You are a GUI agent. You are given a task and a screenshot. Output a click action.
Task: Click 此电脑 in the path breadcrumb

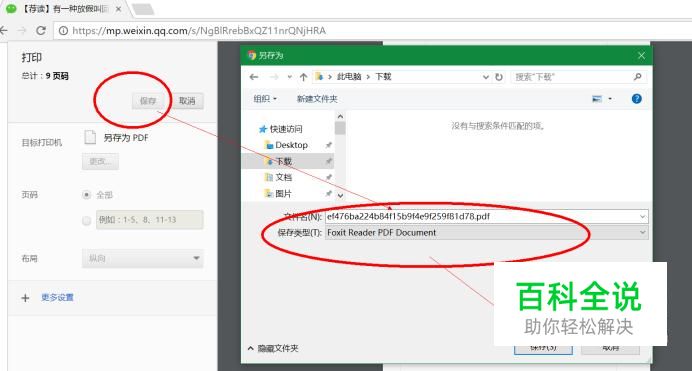(349, 77)
